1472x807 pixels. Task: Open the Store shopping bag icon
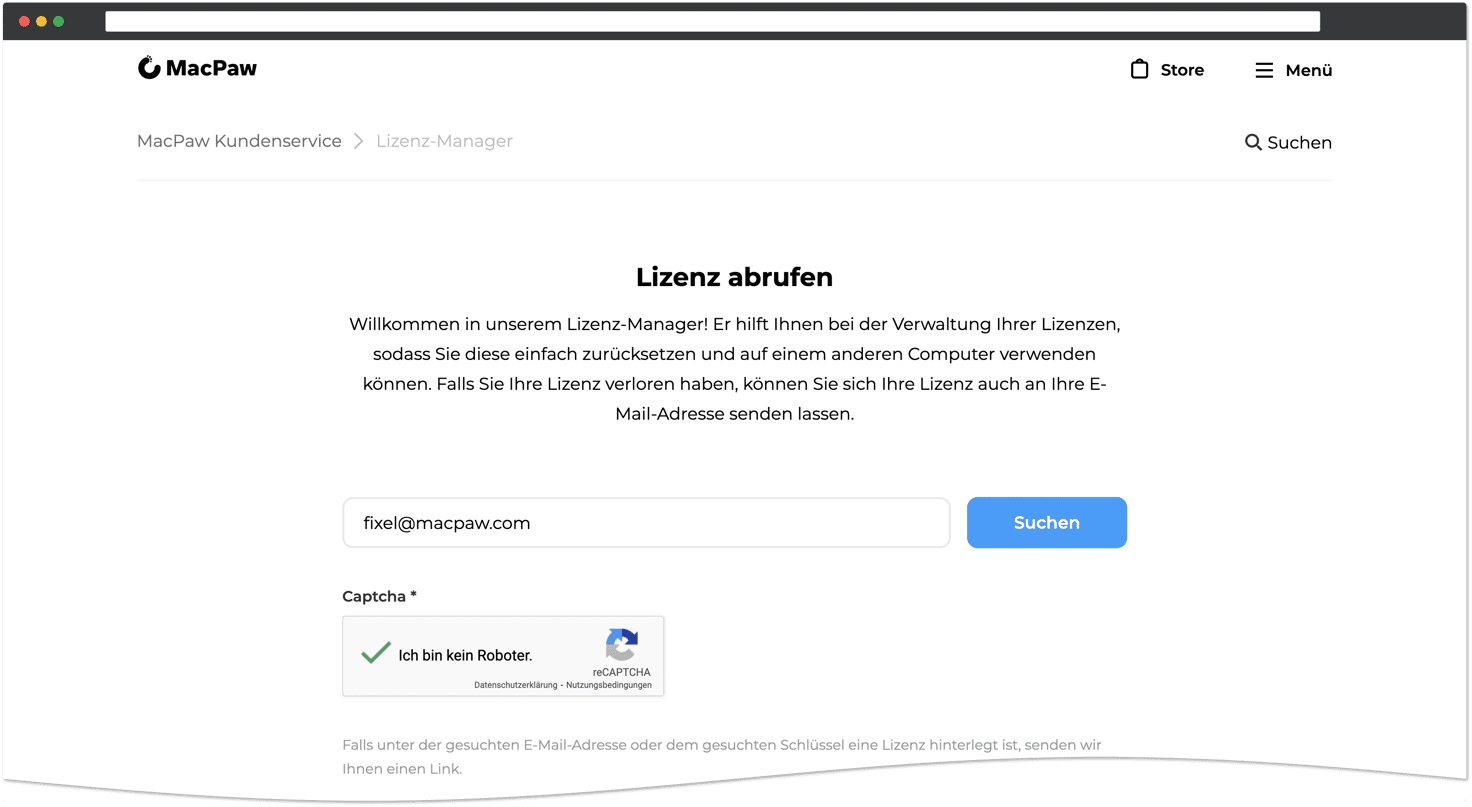[x=1139, y=69]
